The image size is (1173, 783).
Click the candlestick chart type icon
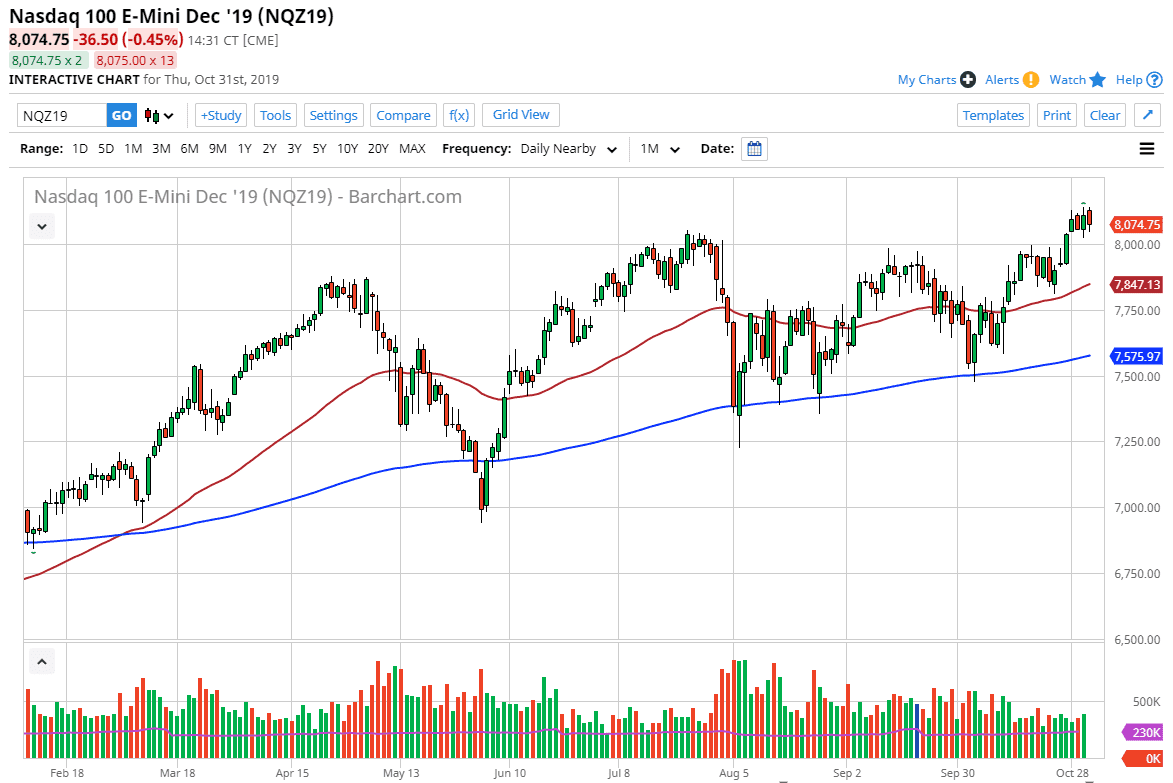point(153,116)
